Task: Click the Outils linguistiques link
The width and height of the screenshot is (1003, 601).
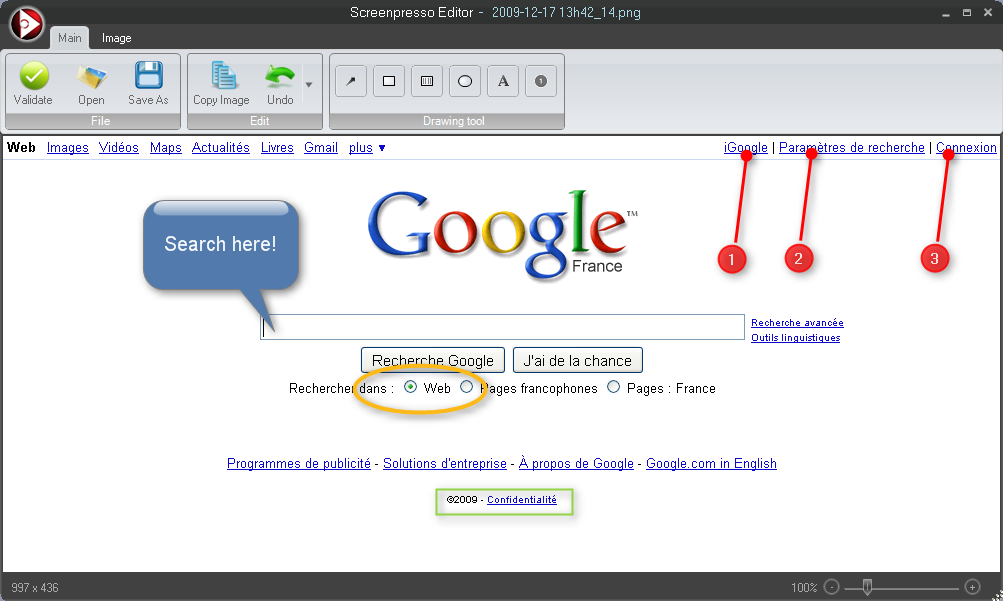Action: (796, 338)
